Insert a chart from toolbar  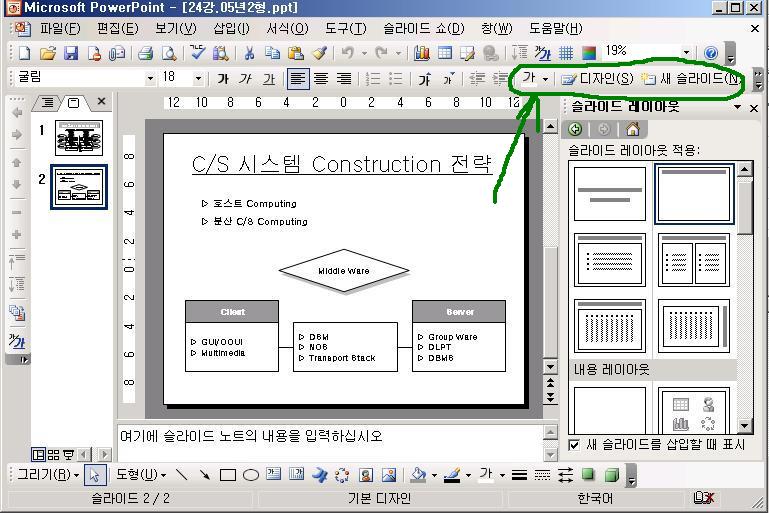click(x=421, y=53)
